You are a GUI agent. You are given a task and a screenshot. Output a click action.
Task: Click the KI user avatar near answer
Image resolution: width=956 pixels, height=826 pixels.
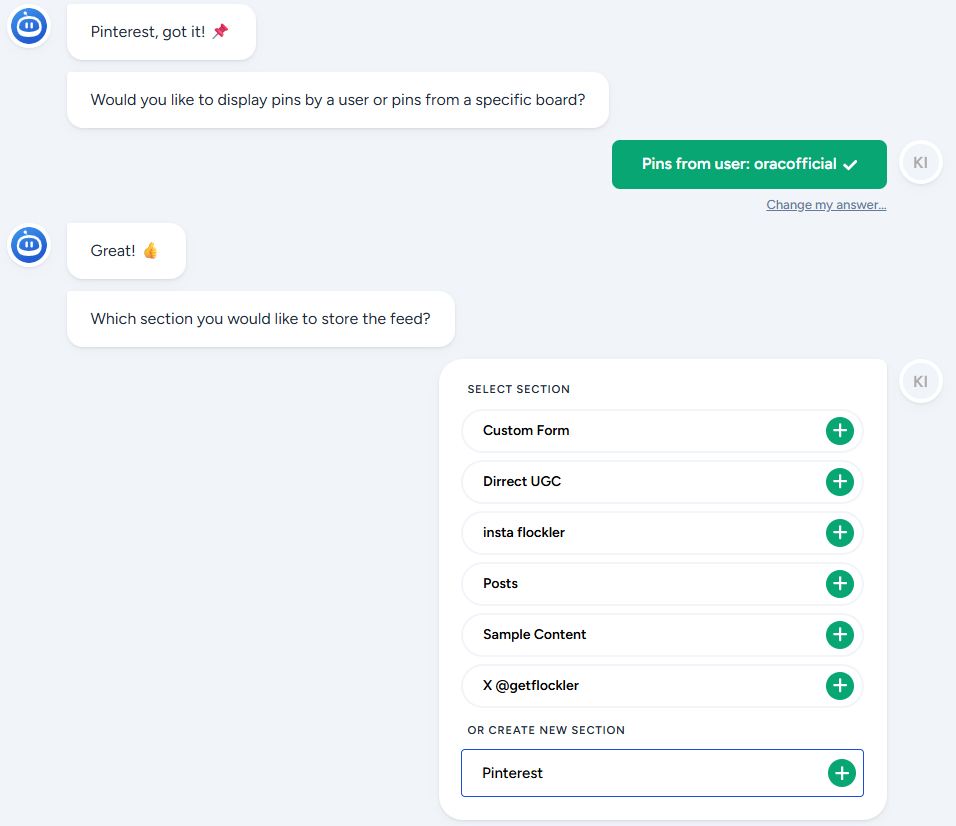pyautogui.click(x=920, y=163)
